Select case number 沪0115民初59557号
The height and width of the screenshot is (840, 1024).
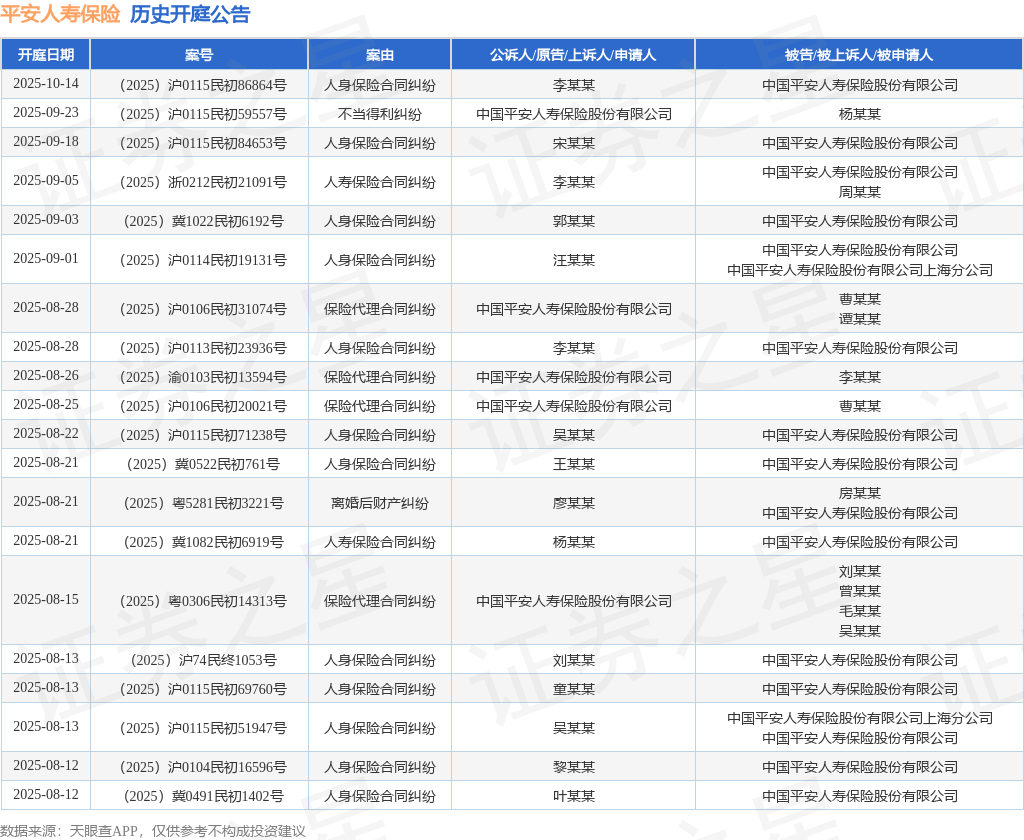pyautogui.click(x=203, y=114)
